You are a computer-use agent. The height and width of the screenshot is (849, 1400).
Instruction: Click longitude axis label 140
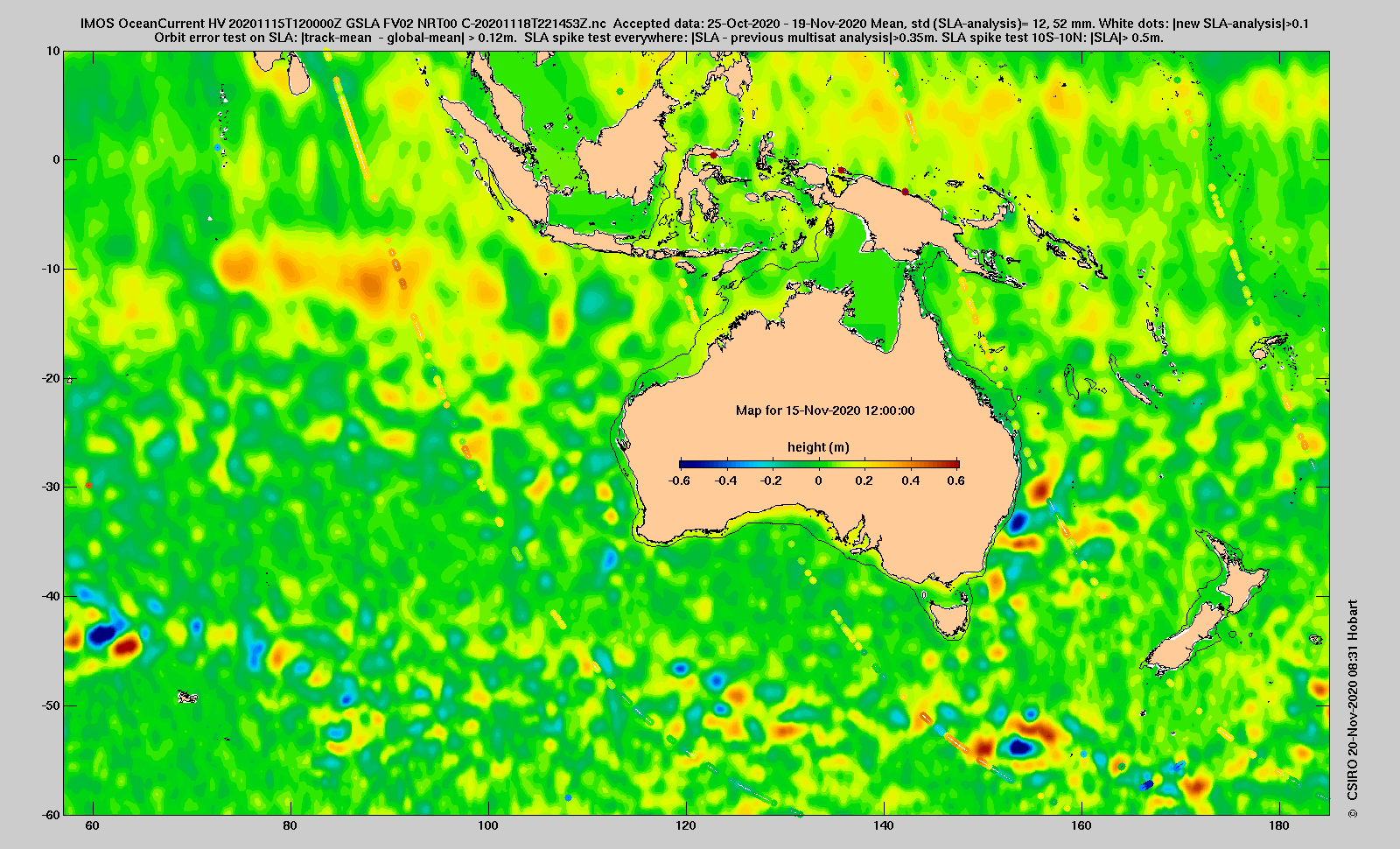click(884, 825)
